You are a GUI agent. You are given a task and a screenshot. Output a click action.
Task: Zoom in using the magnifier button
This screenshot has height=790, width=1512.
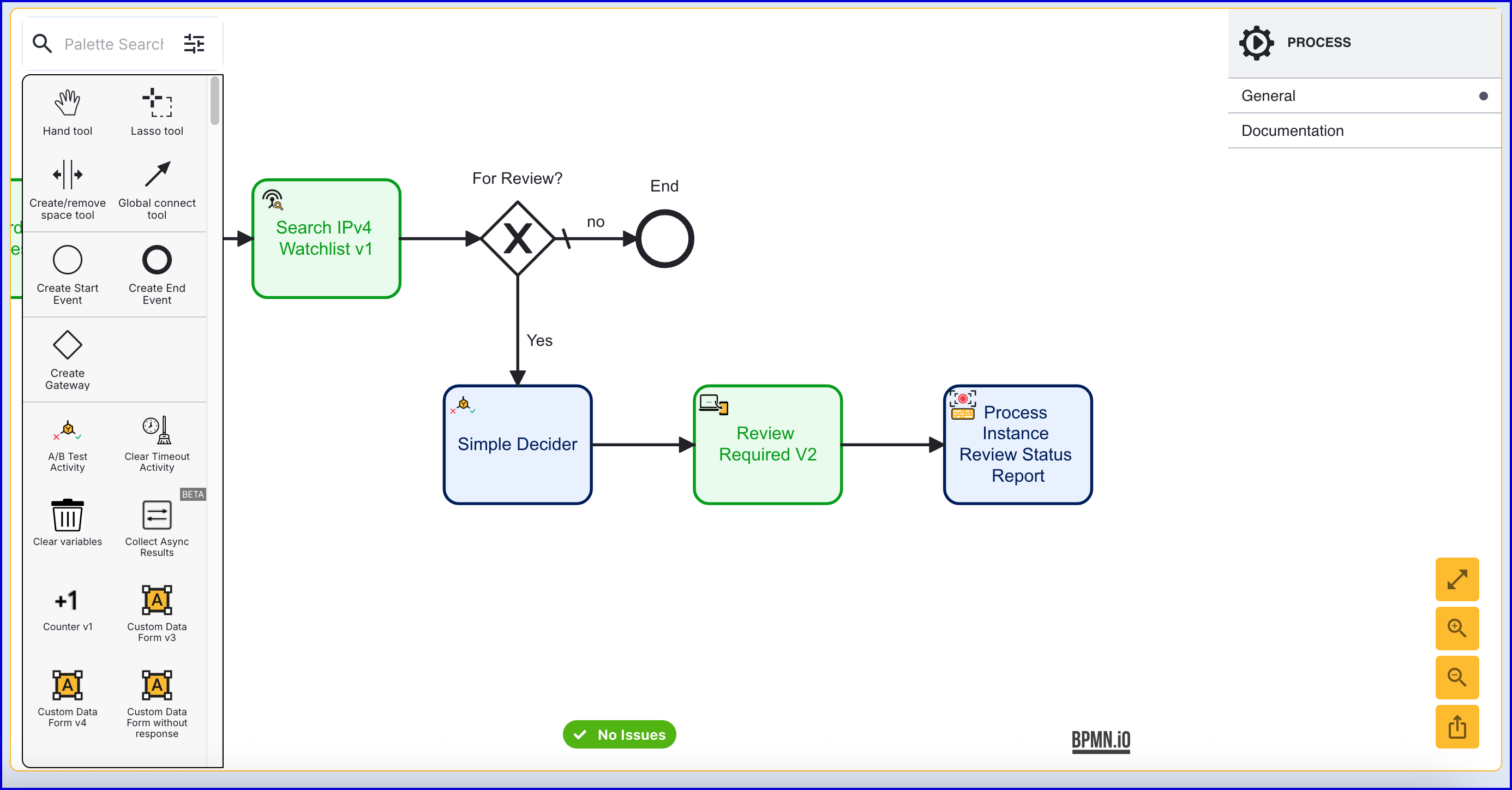click(1456, 628)
